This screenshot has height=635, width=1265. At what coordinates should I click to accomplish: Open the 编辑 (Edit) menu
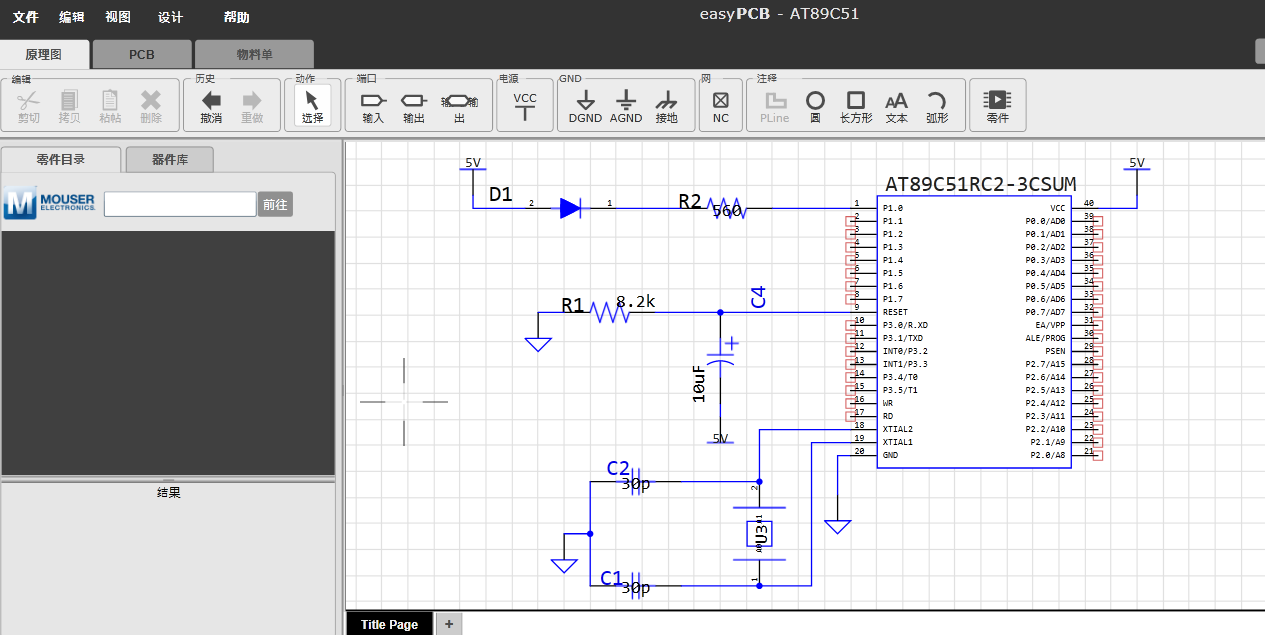pyautogui.click(x=72, y=17)
